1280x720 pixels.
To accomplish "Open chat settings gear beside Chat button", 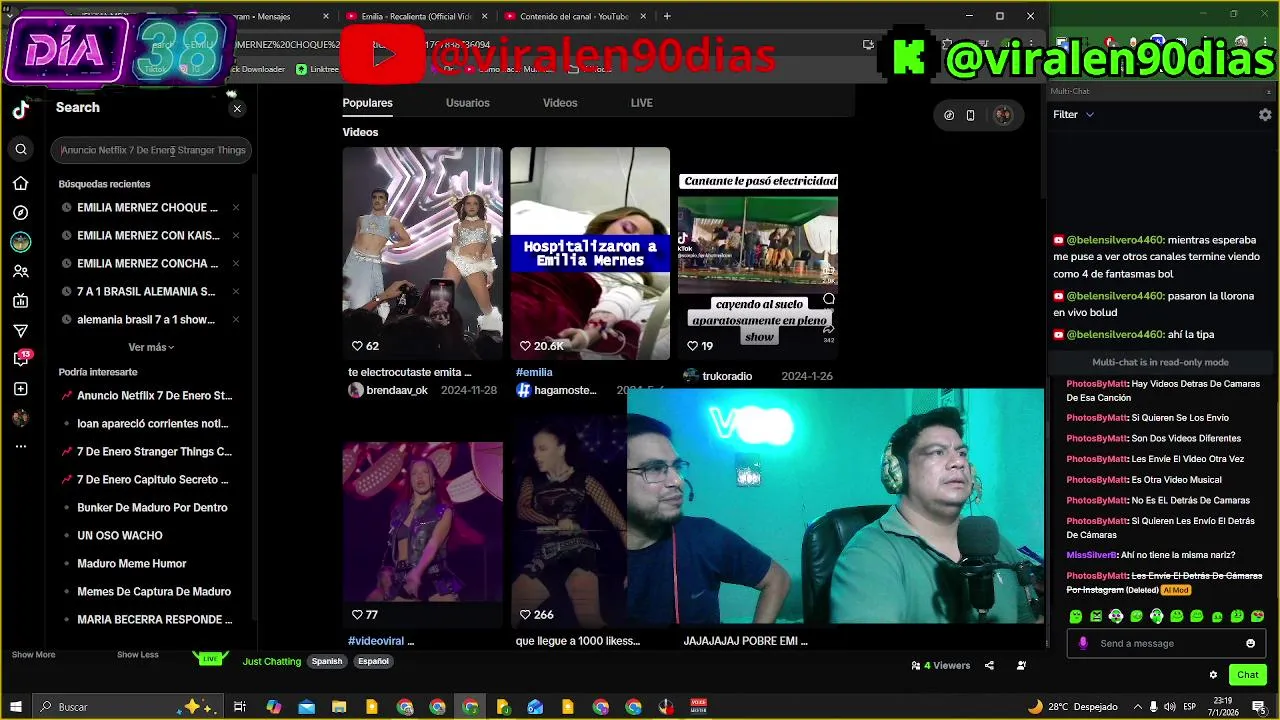I will (1213, 675).
